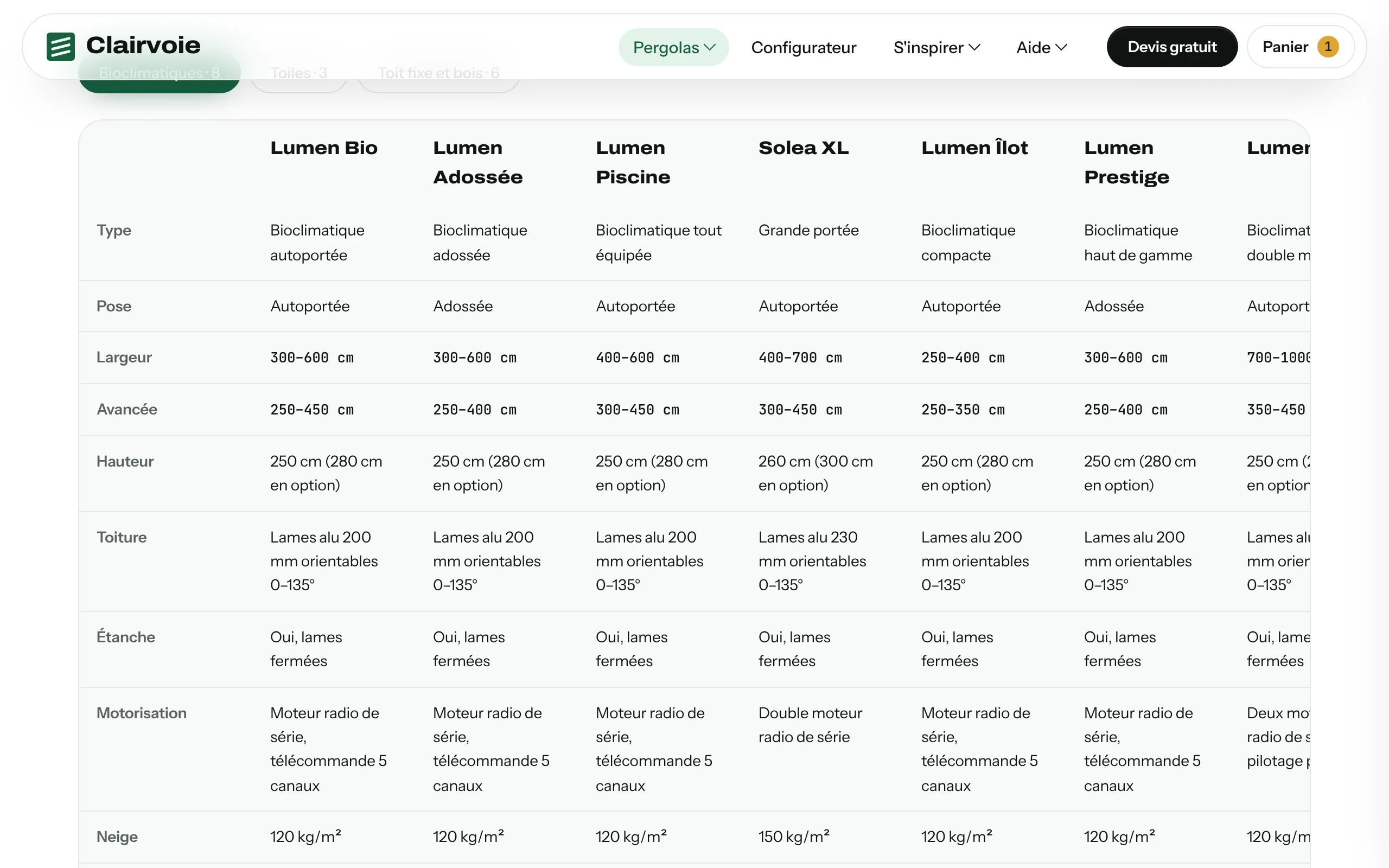1389x868 pixels.
Task: Click the Solea XL column header
Action: pyautogui.click(x=804, y=148)
